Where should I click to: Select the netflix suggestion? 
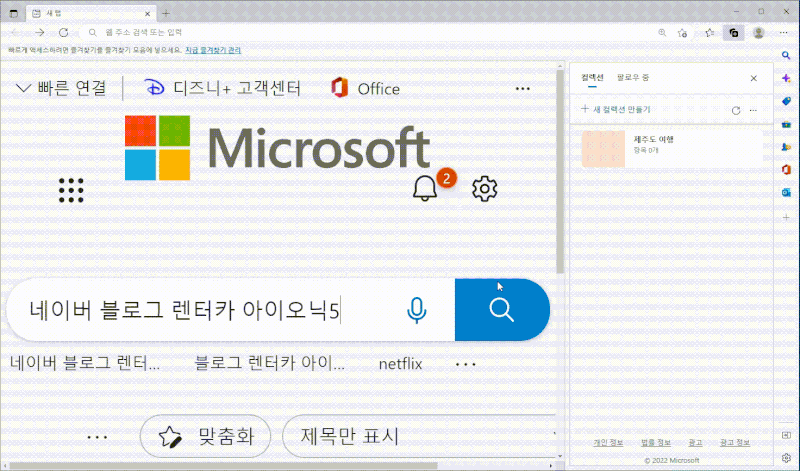click(401, 364)
